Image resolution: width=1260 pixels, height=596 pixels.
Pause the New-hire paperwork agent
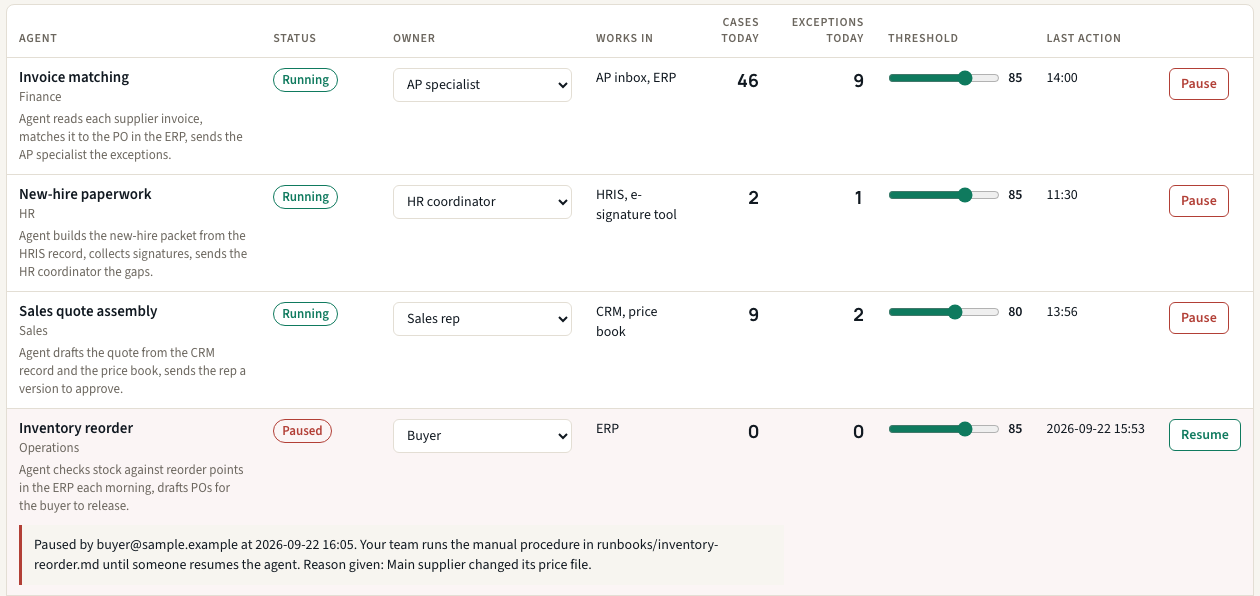[1198, 201]
